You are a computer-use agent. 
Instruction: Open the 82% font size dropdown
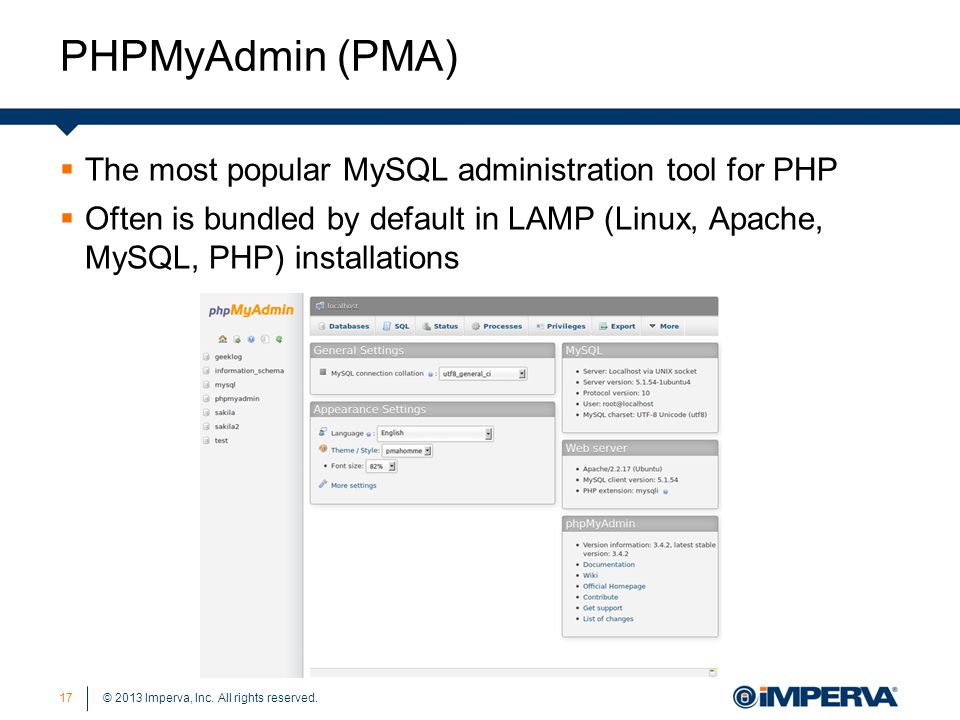click(x=381, y=467)
